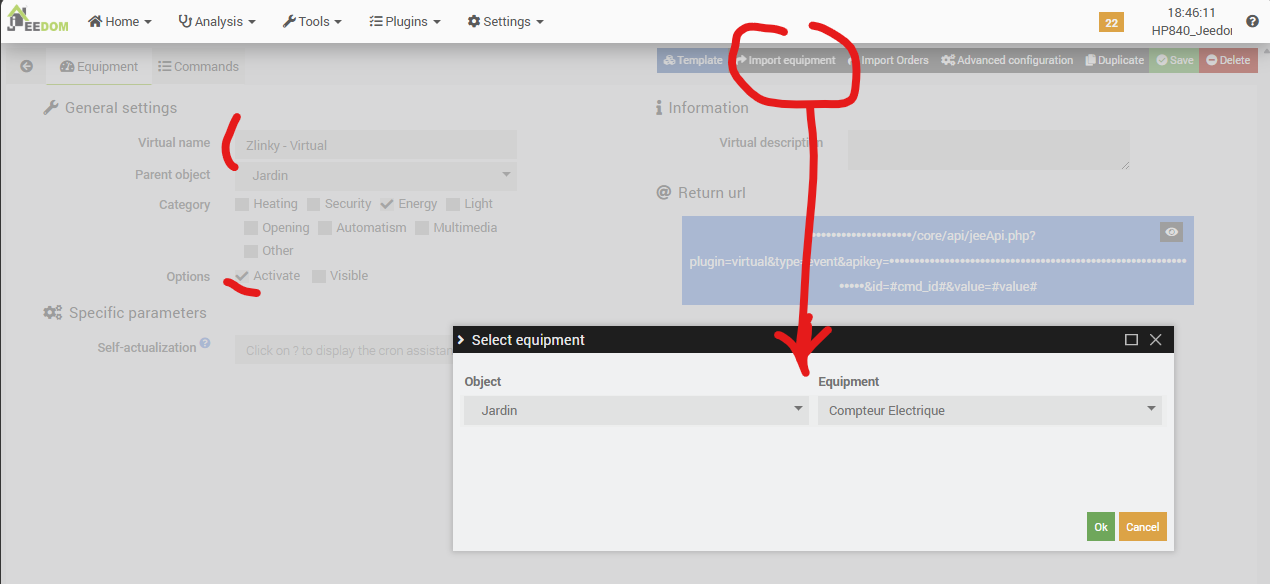Reveal the API key with eye icon

coord(1172,232)
